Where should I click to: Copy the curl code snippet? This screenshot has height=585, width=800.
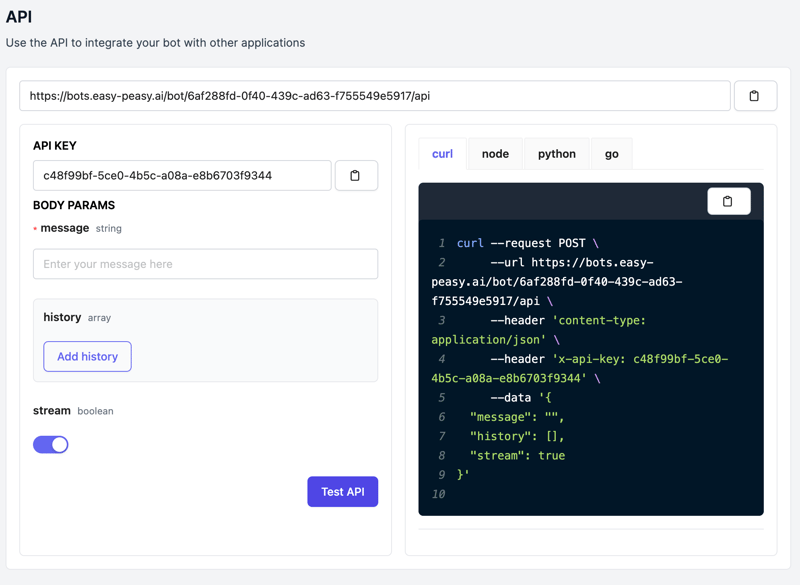click(x=728, y=201)
